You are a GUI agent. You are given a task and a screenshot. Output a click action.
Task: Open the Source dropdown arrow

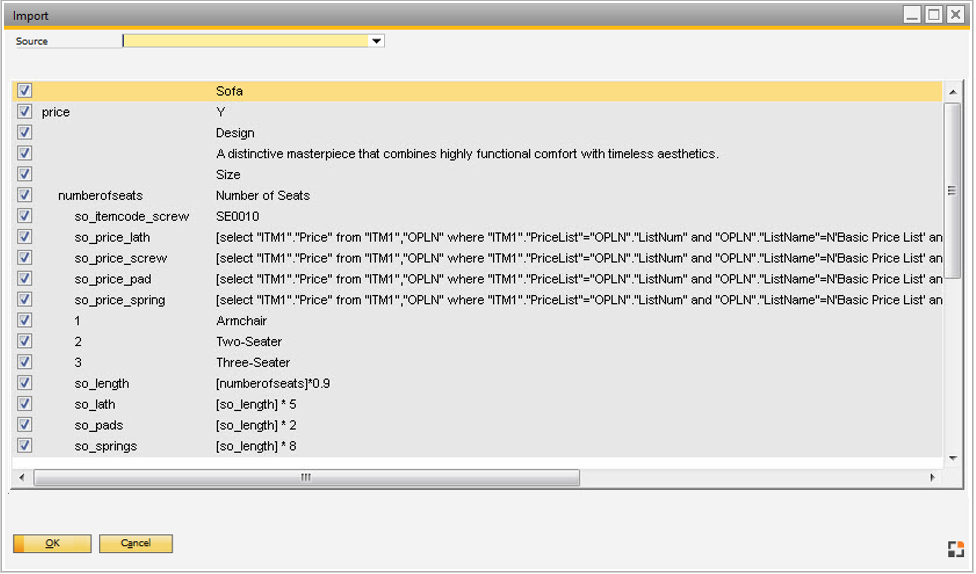(x=377, y=42)
